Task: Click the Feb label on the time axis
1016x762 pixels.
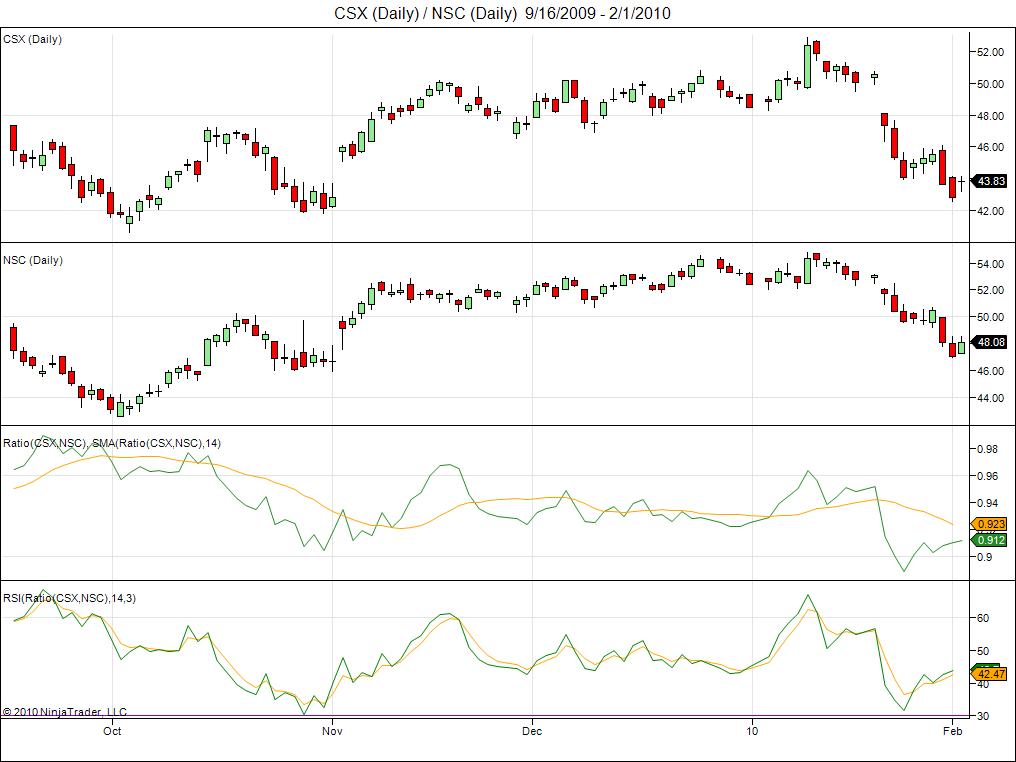Action: pos(952,731)
